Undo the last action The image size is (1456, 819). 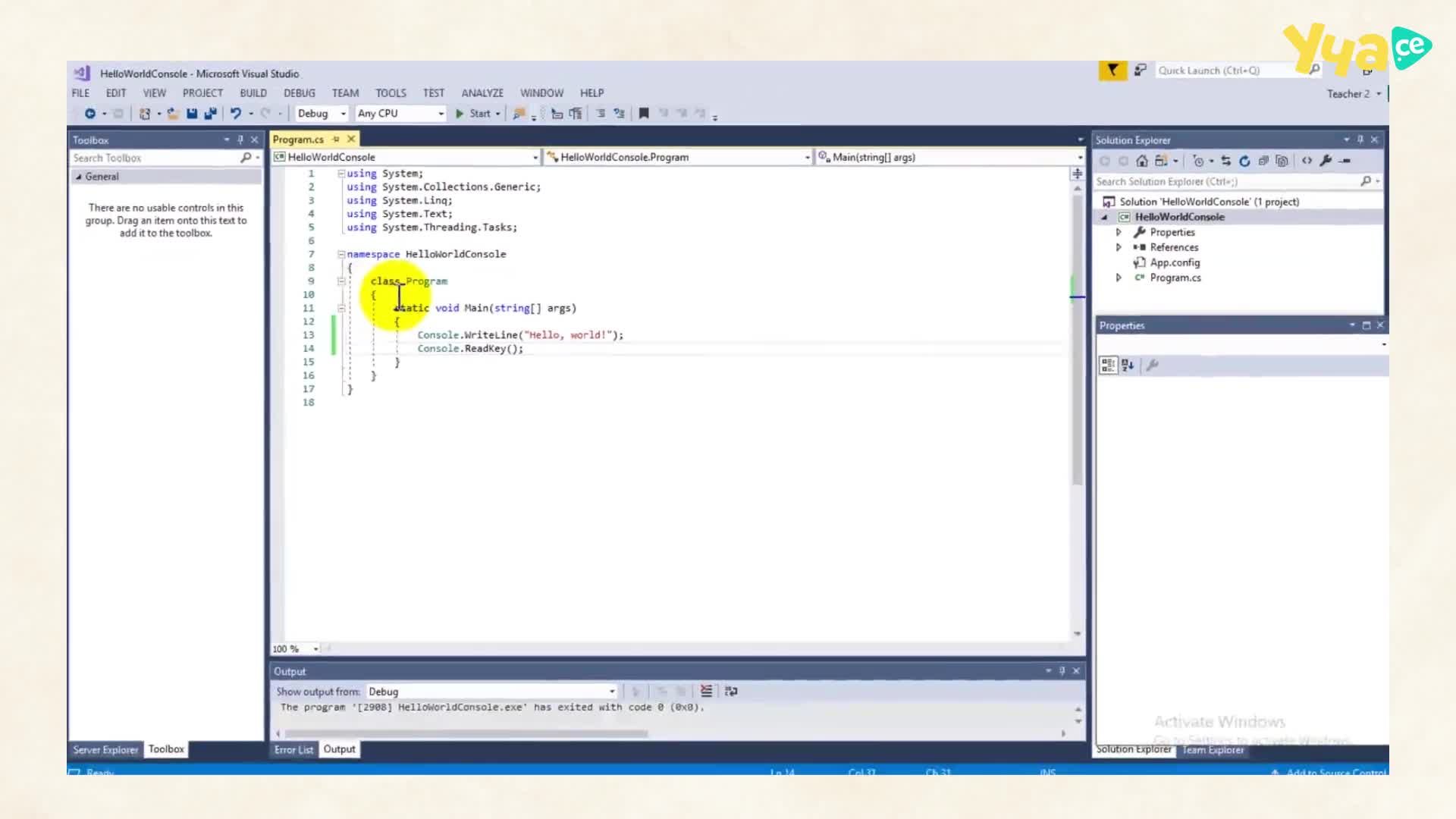point(236,114)
